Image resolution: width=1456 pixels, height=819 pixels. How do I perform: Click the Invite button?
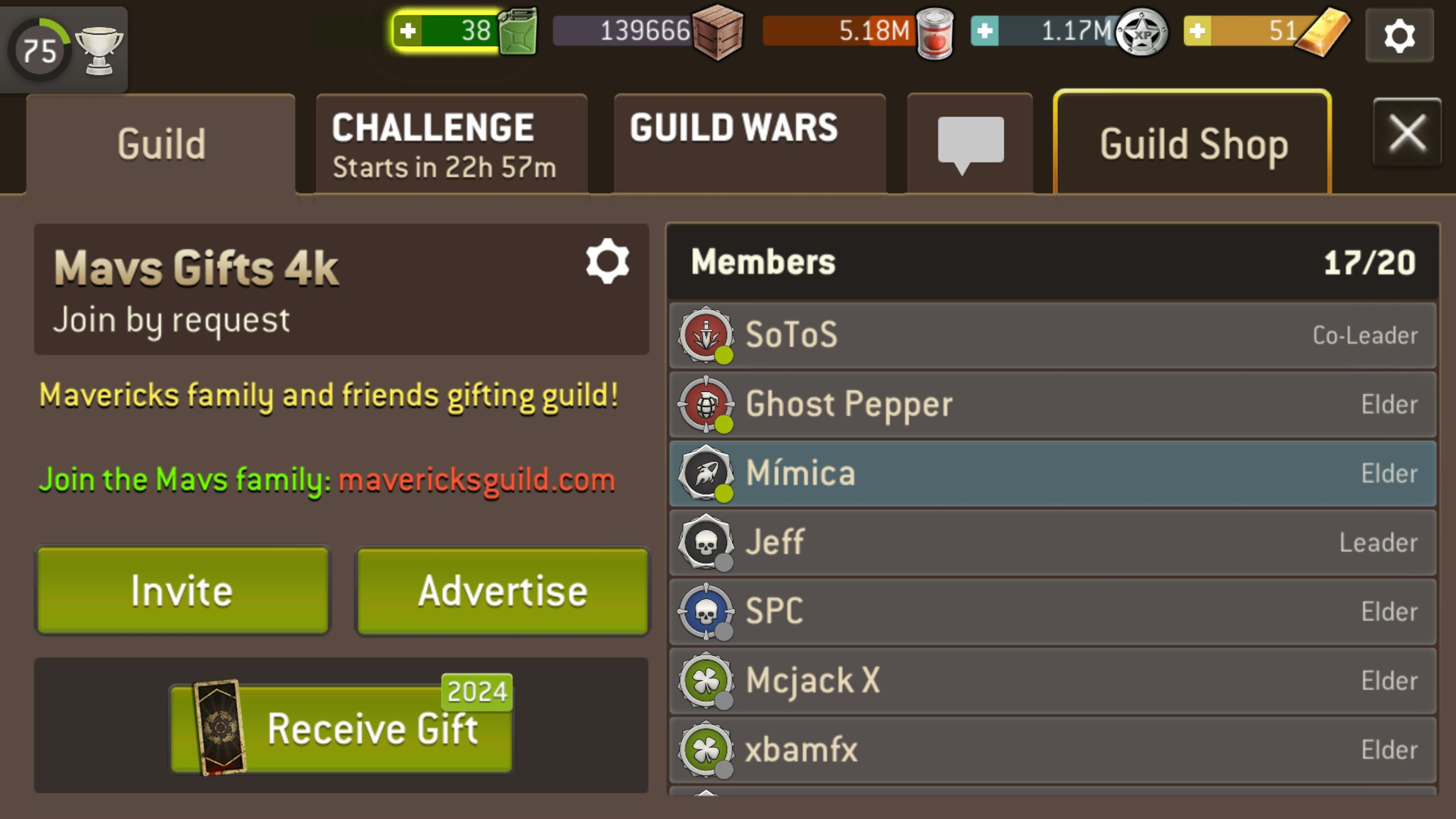tap(183, 590)
